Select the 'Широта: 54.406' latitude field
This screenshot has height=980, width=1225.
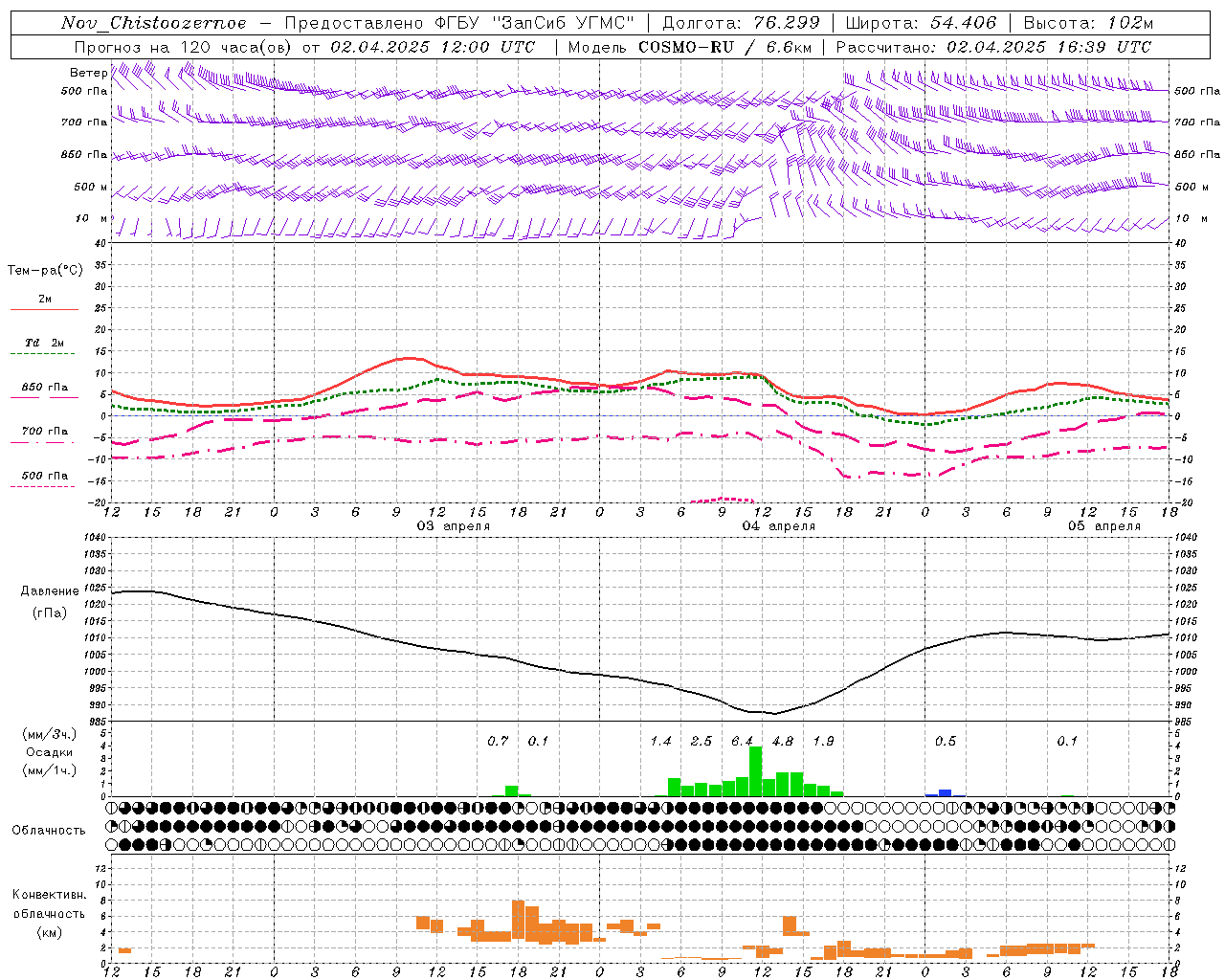click(x=921, y=23)
